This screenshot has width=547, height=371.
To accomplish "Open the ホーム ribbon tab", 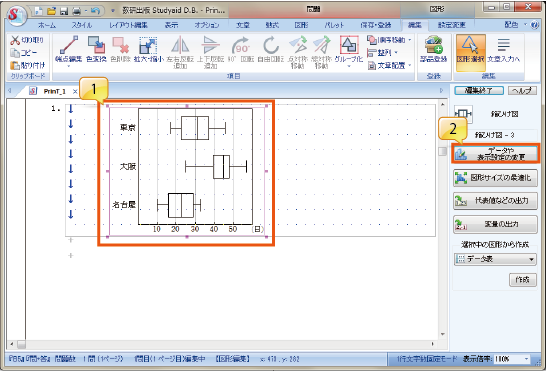I will [x=47, y=25].
